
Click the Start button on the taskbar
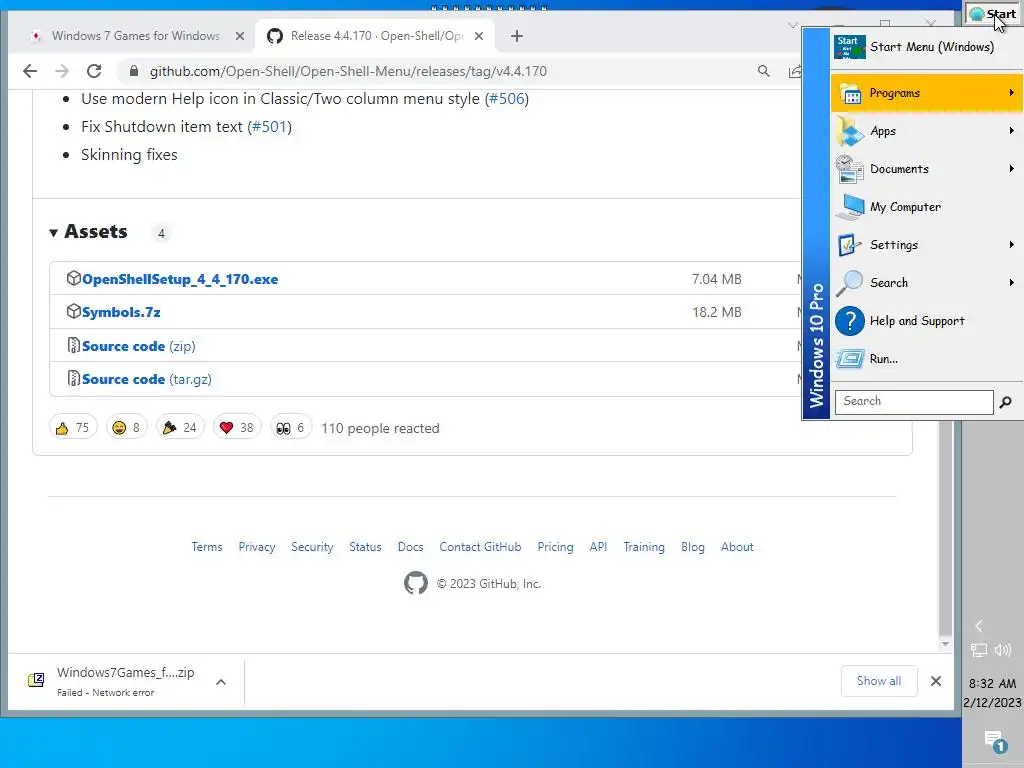993,14
